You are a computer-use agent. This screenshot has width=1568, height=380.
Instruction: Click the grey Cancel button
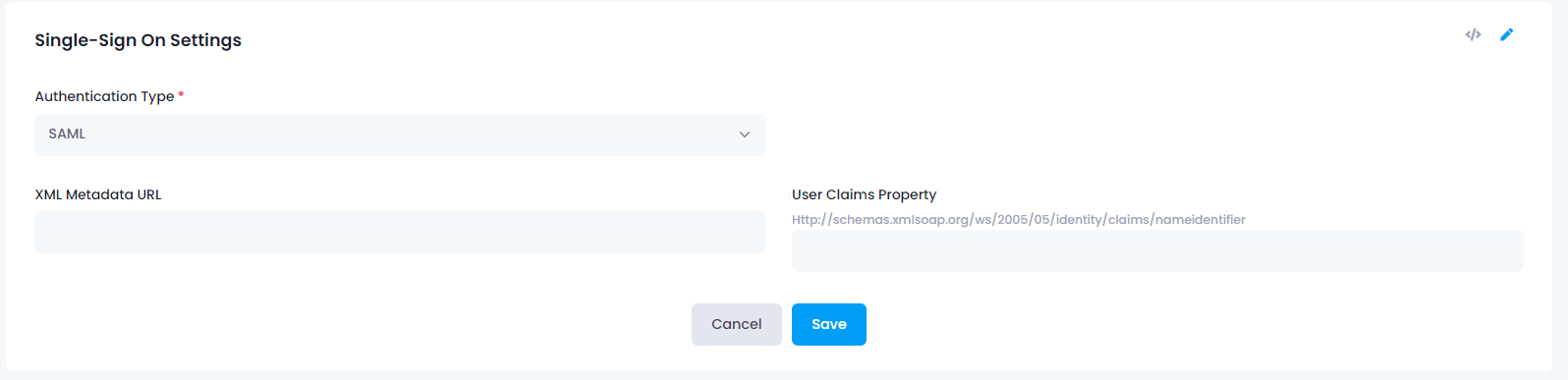pyautogui.click(x=737, y=324)
